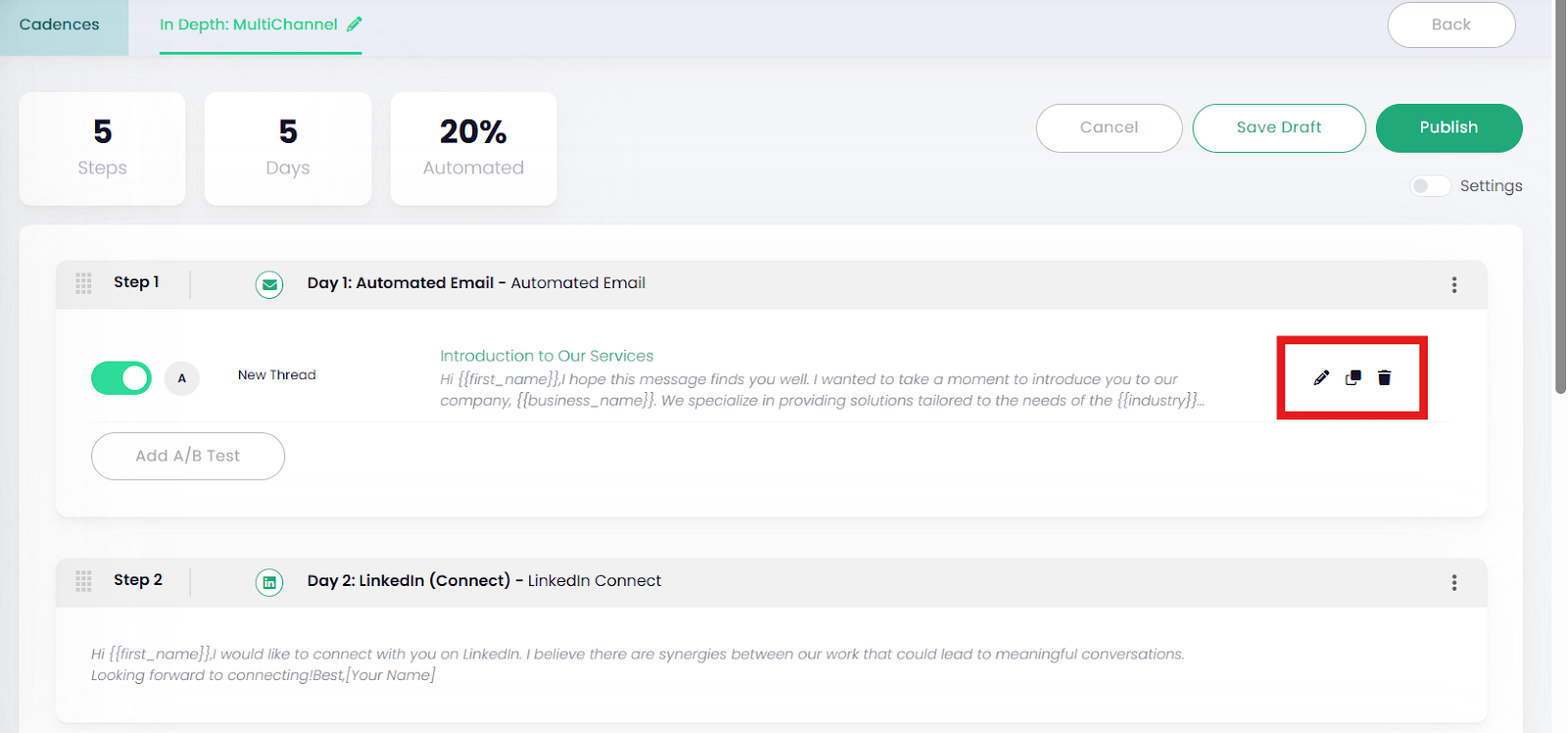Viewport: 1568px width, 733px height.
Task: Publish the cadence
Action: (1448, 127)
